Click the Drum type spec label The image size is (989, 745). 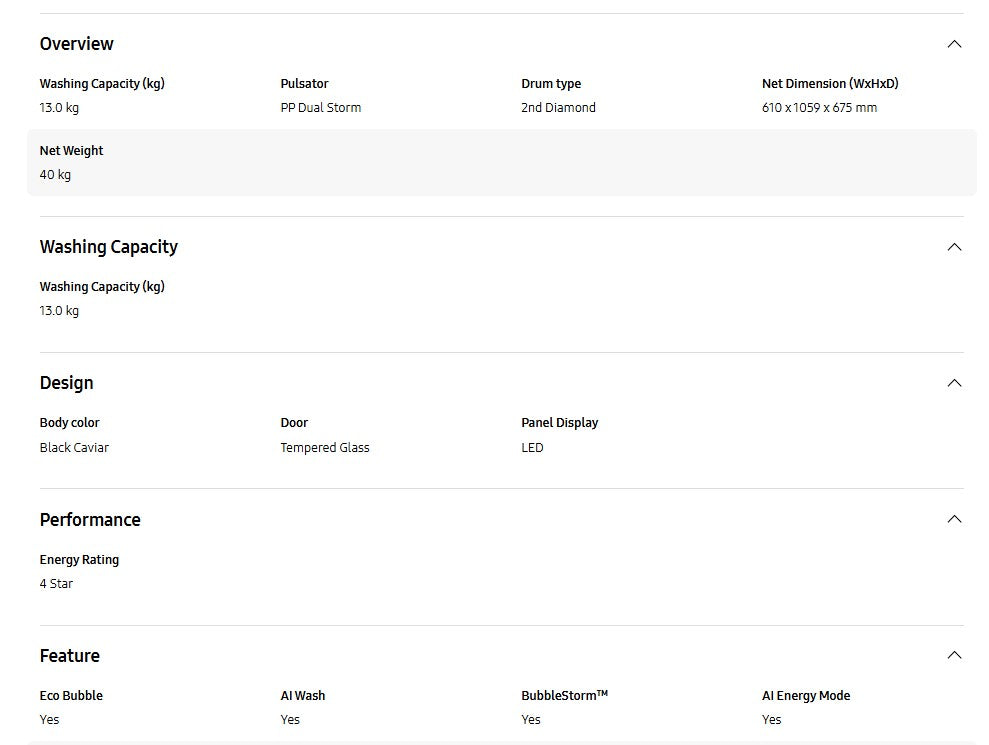pyautogui.click(x=551, y=84)
